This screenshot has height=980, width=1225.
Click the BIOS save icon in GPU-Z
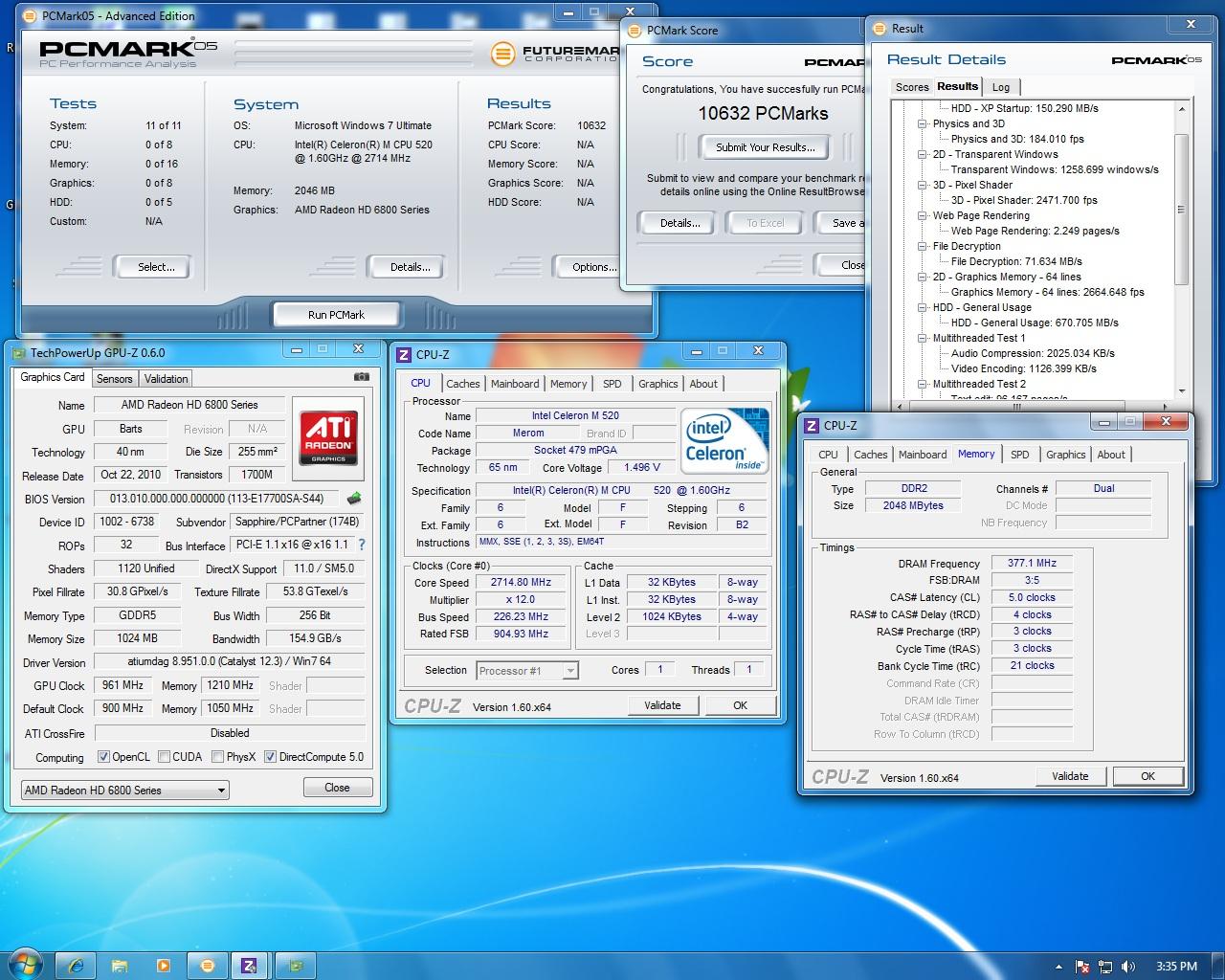pyautogui.click(x=354, y=499)
